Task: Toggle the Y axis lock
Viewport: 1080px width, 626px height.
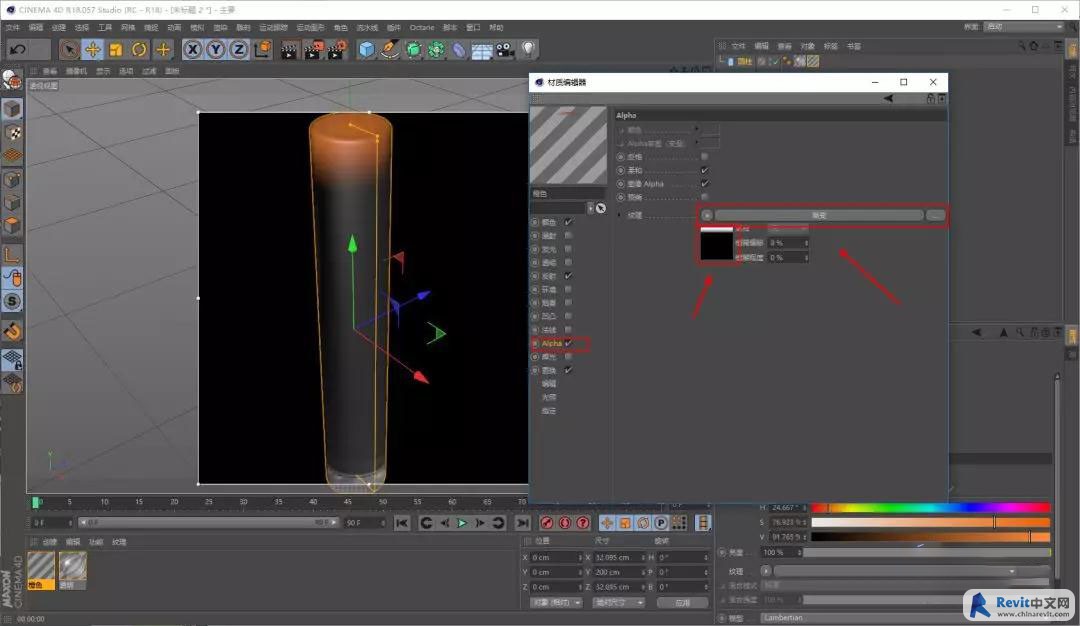Action: 216,49
